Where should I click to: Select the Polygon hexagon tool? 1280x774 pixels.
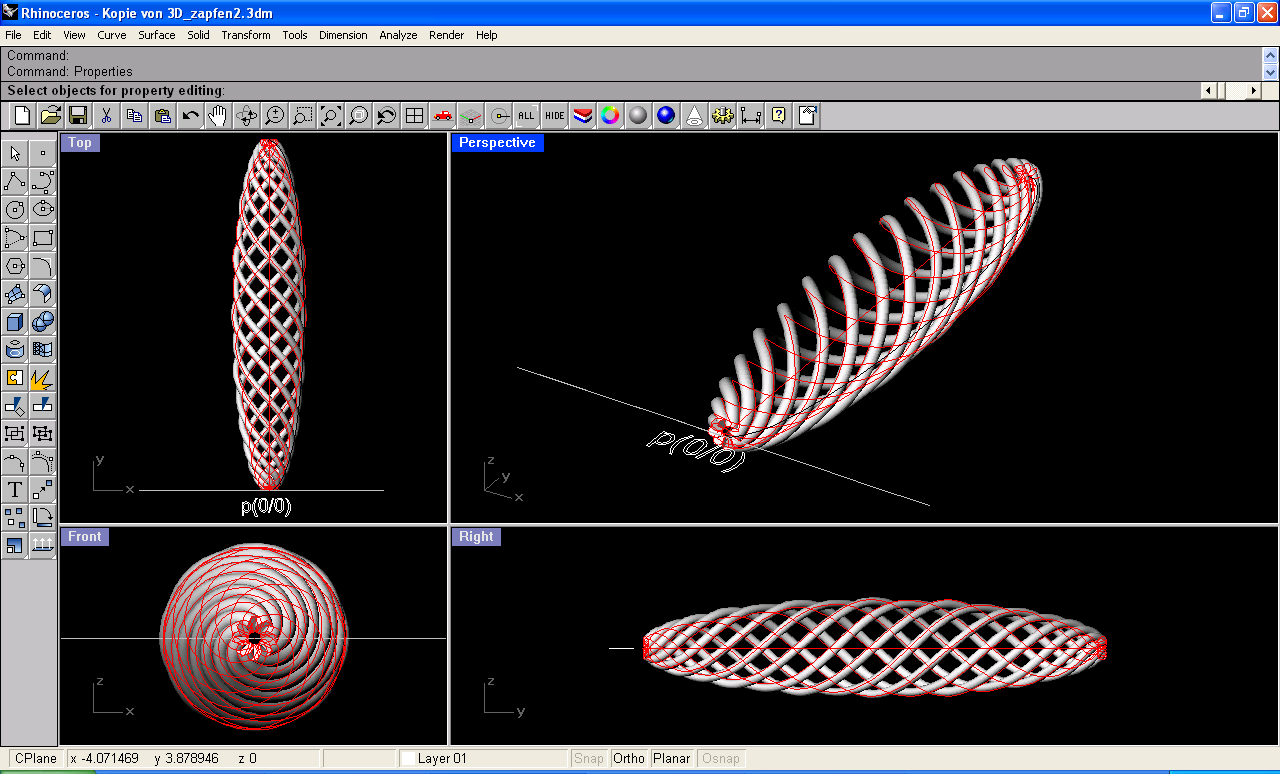click(15, 265)
